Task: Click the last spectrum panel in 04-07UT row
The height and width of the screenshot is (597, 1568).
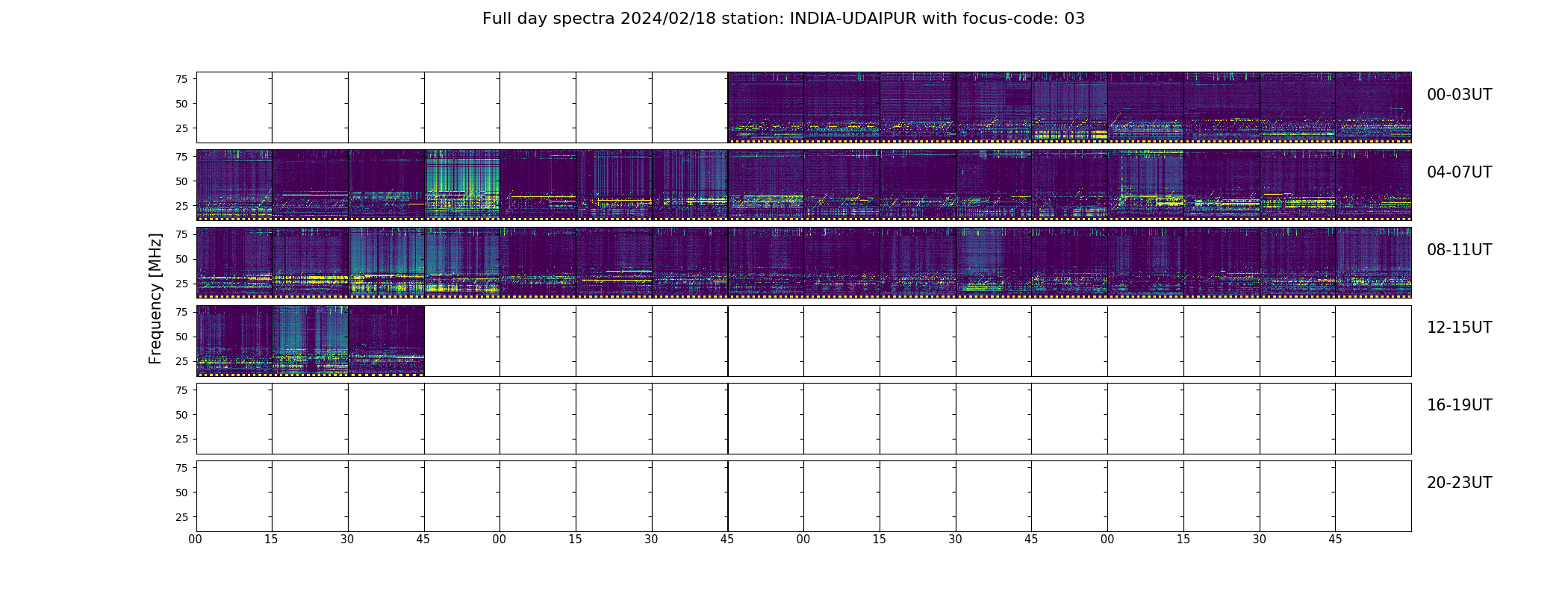Action: 1373,184
